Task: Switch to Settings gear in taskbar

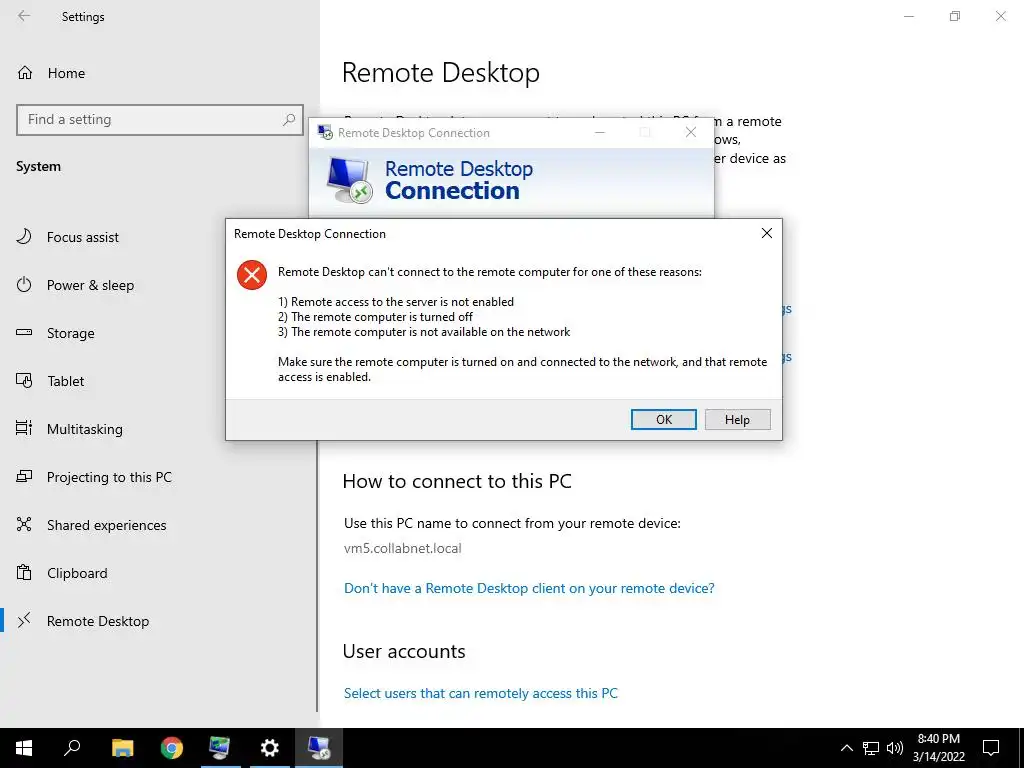Action: coord(269,748)
